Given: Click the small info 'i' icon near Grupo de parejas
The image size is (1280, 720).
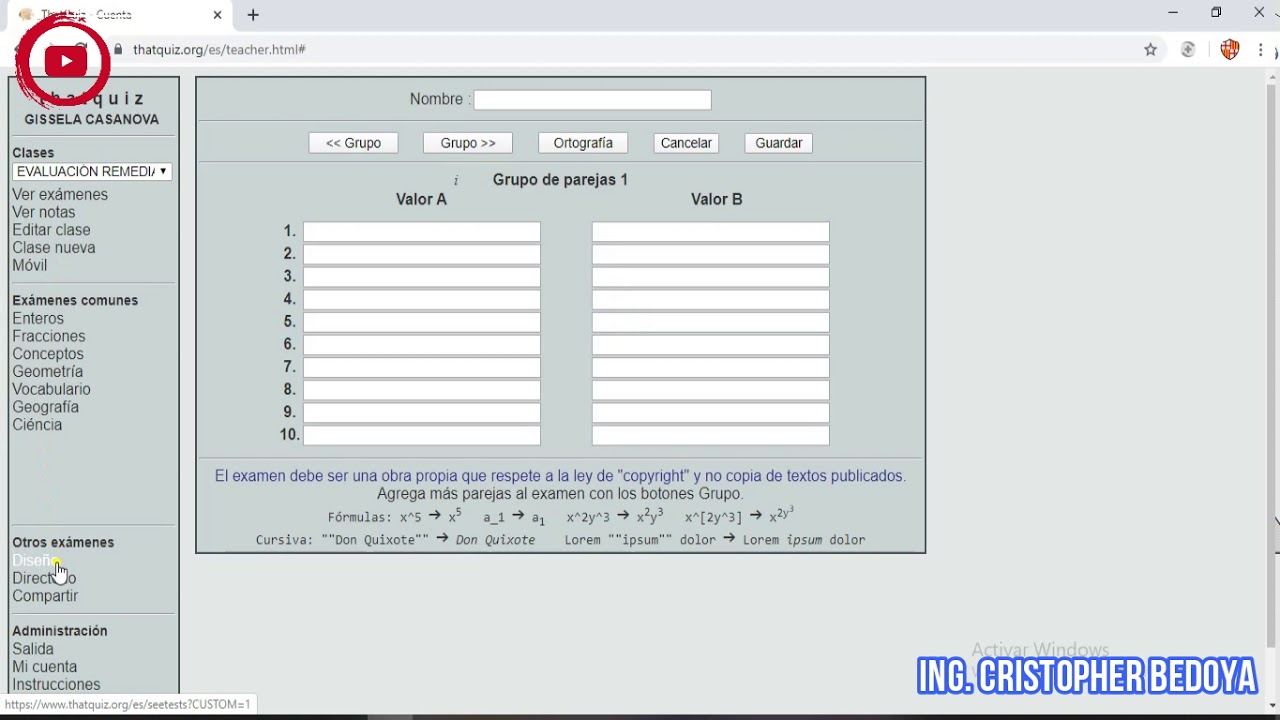Looking at the screenshot, I should pos(455,180).
